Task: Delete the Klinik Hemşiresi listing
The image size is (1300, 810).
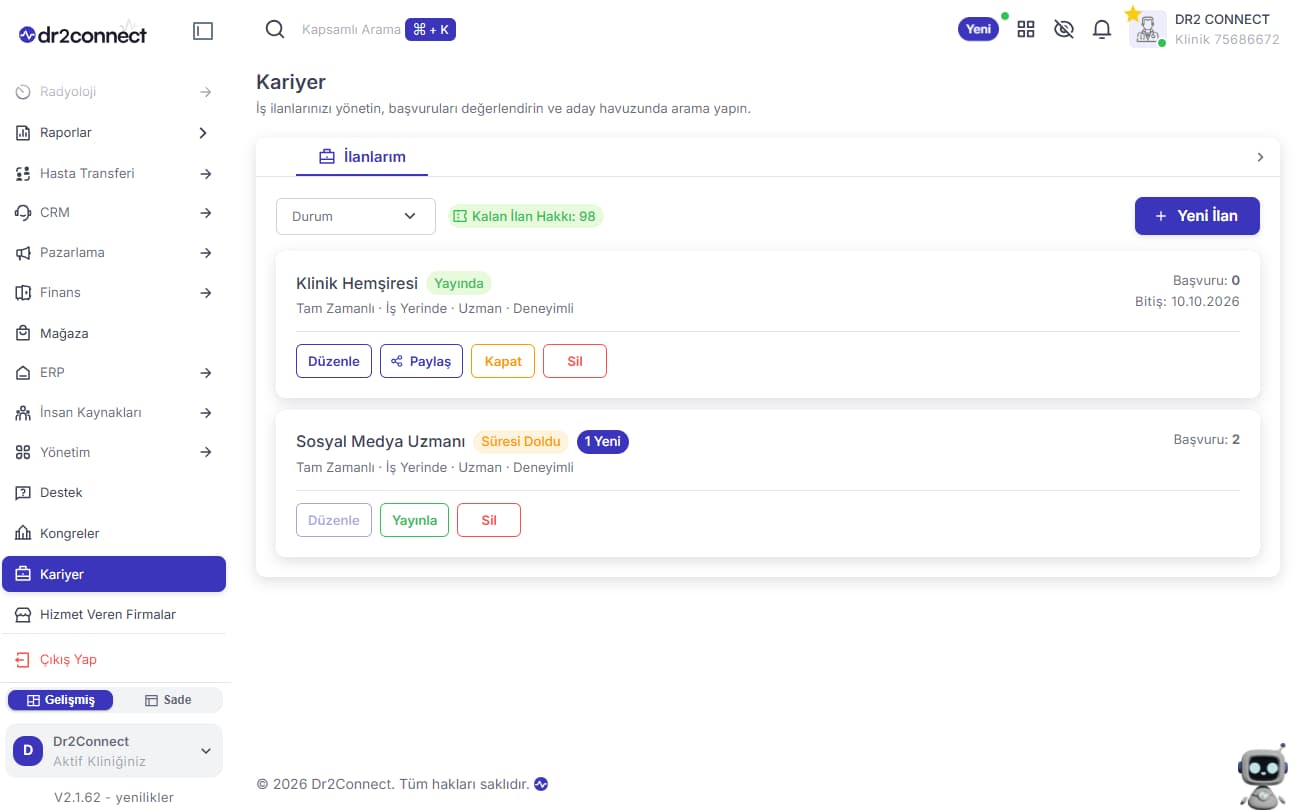Action: 575,361
